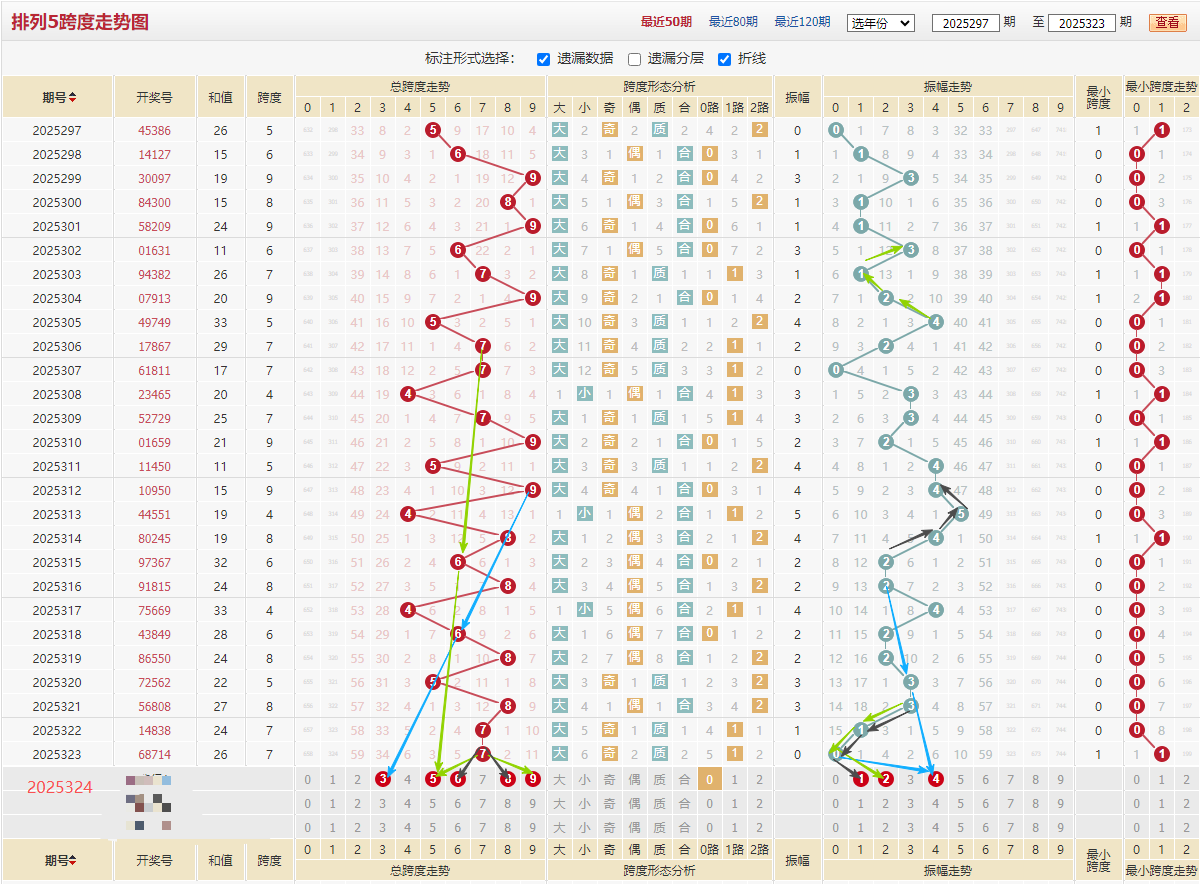Image resolution: width=1200 pixels, height=884 pixels.
Task: Toggle the 遗漏数据 checkbox
Action: point(544,59)
